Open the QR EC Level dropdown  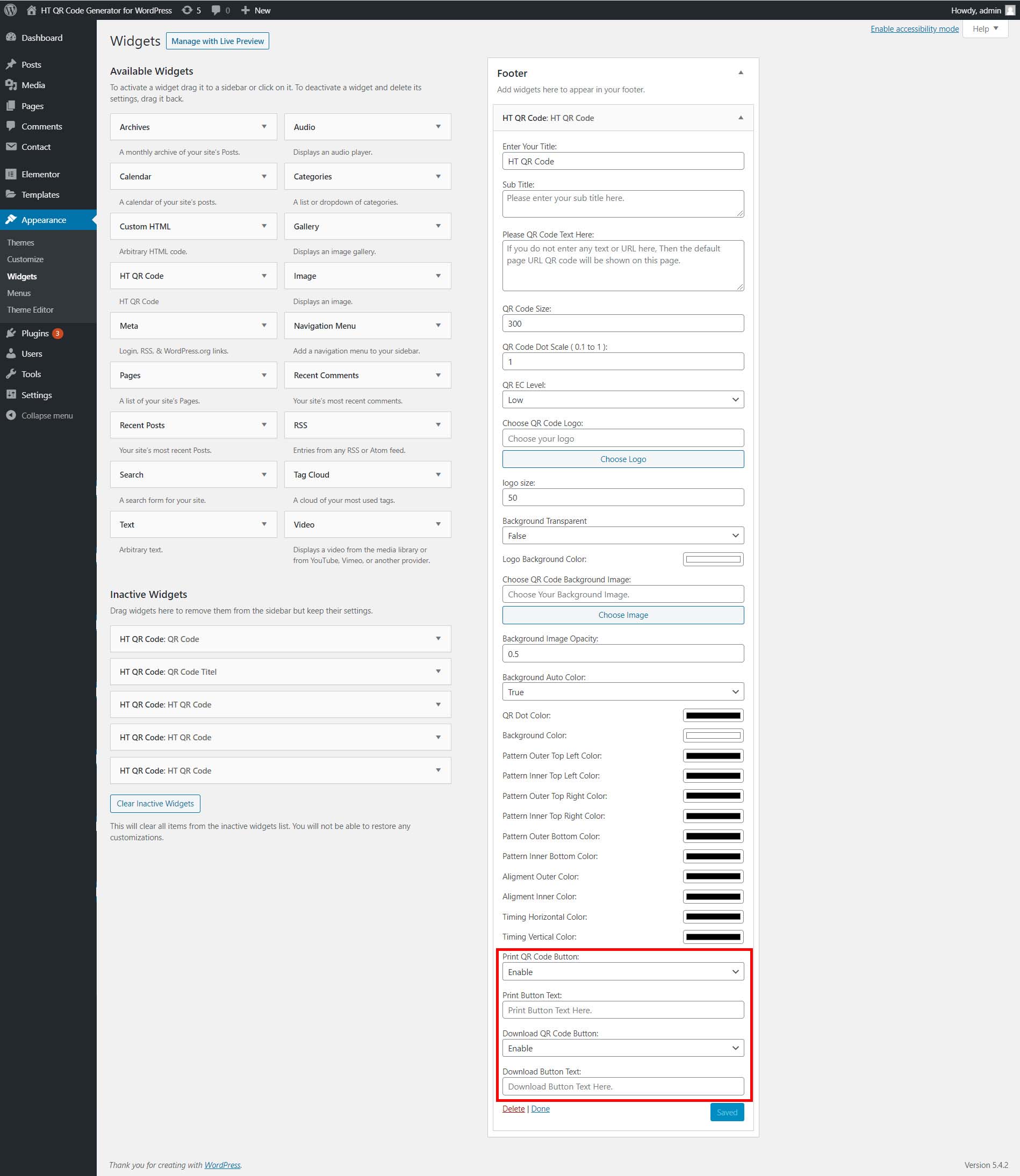623,400
